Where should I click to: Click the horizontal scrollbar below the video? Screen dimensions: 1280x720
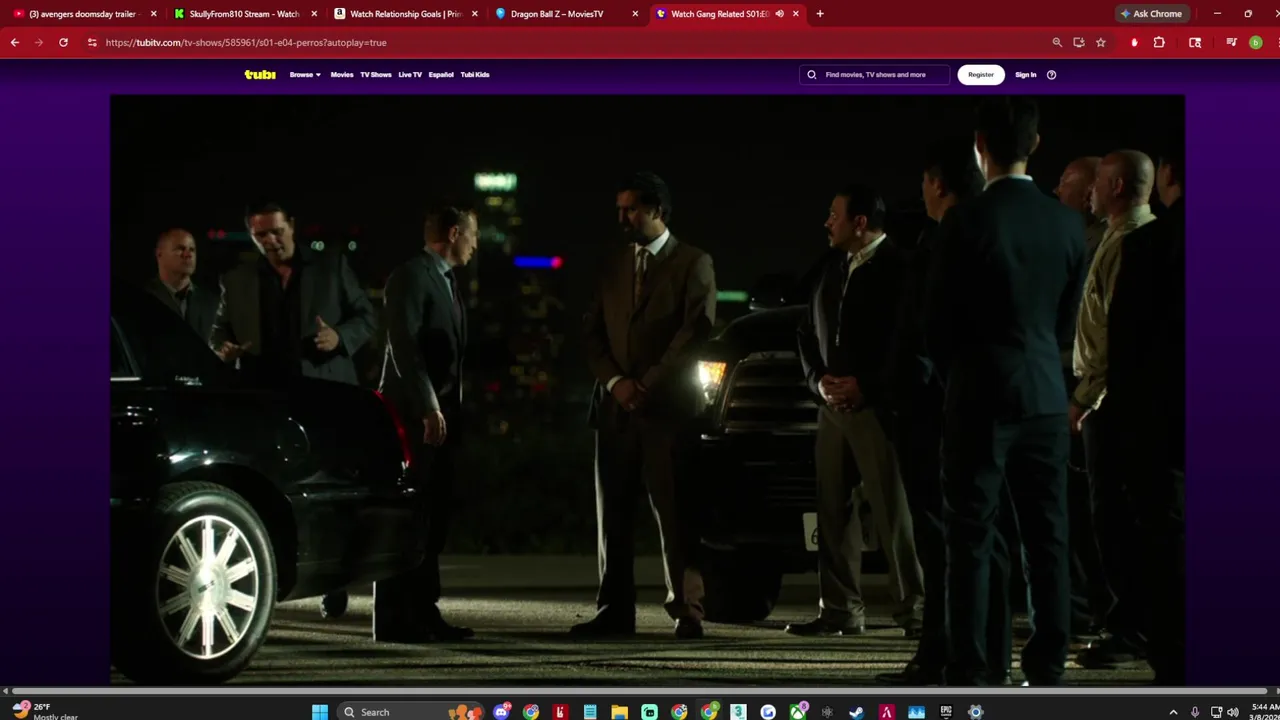point(640,691)
